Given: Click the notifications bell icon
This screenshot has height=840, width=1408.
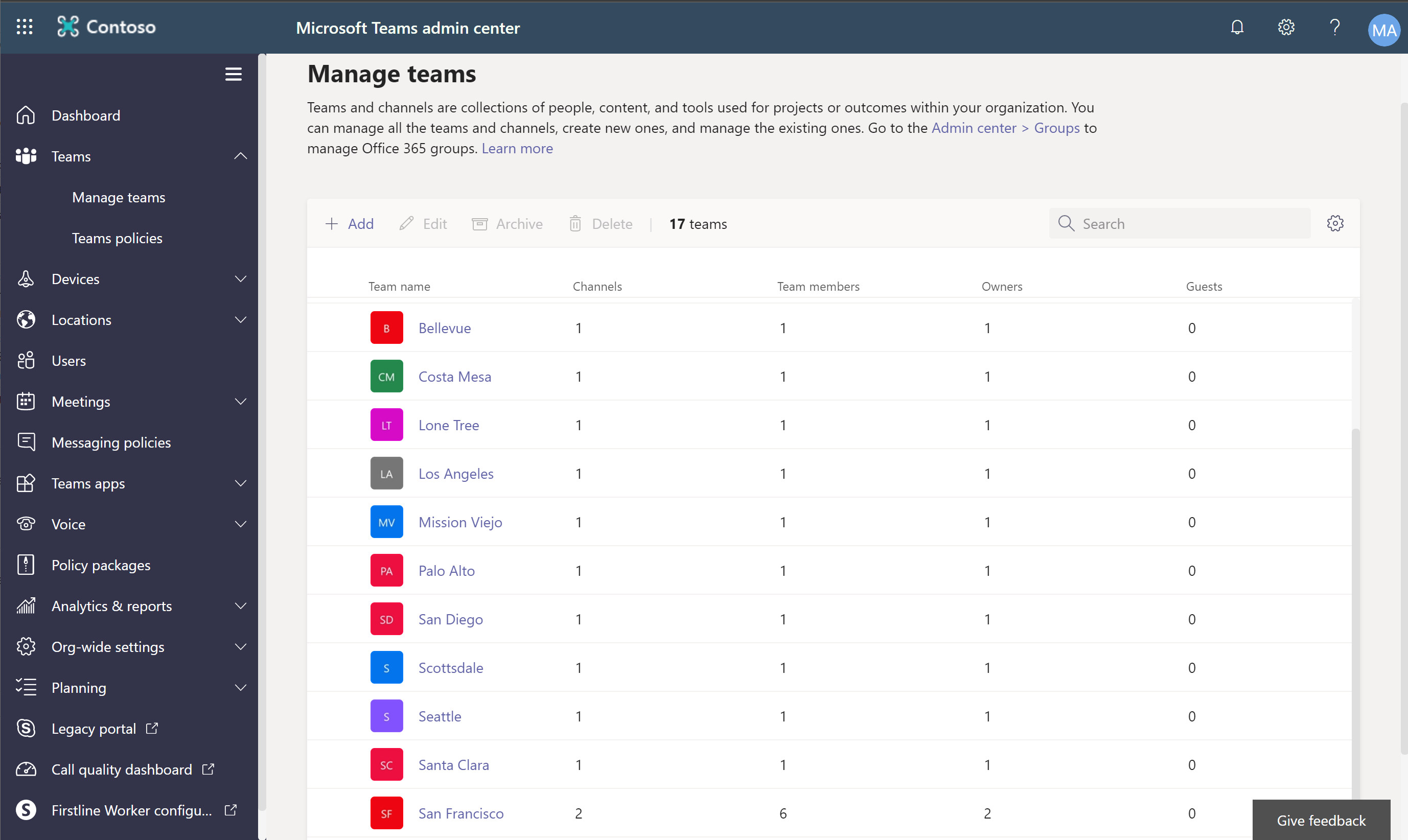Looking at the screenshot, I should [x=1237, y=27].
